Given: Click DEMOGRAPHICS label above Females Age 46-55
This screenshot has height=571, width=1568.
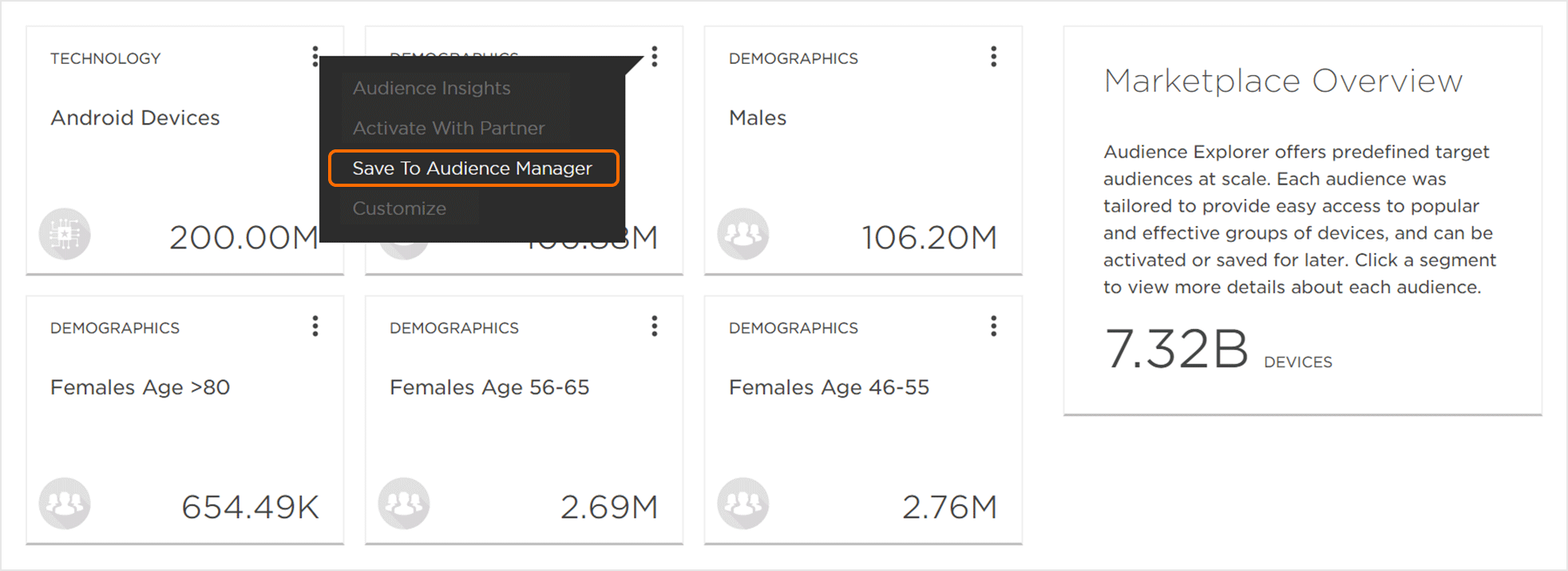Looking at the screenshot, I should 794,328.
